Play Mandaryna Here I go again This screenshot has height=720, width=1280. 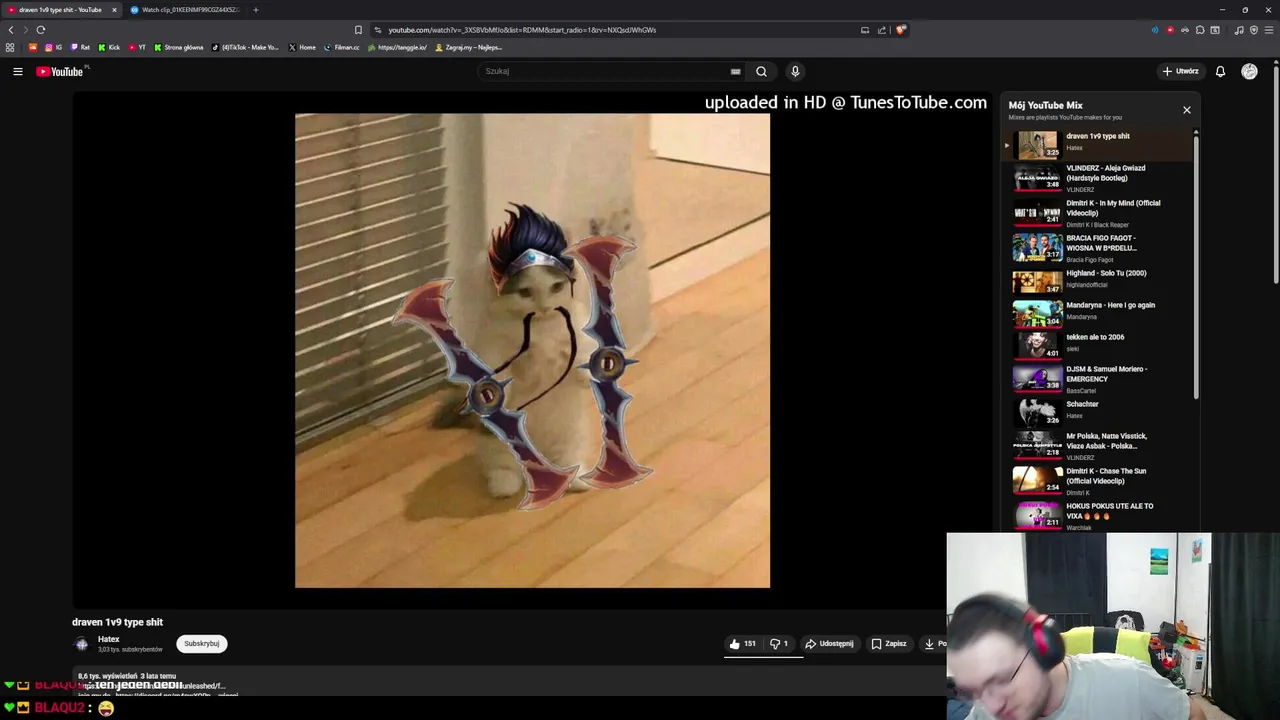[x=1097, y=312]
